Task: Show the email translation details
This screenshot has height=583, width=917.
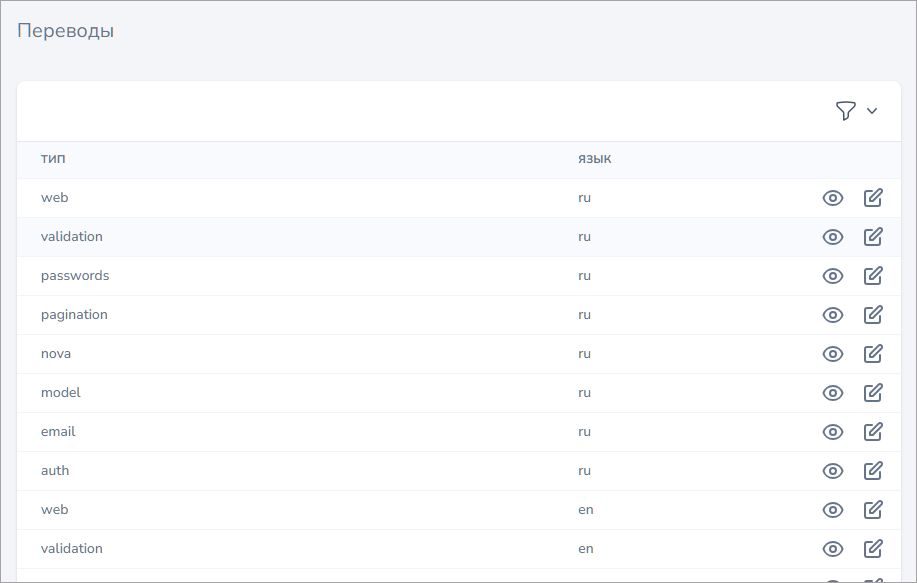Action: coord(832,432)
